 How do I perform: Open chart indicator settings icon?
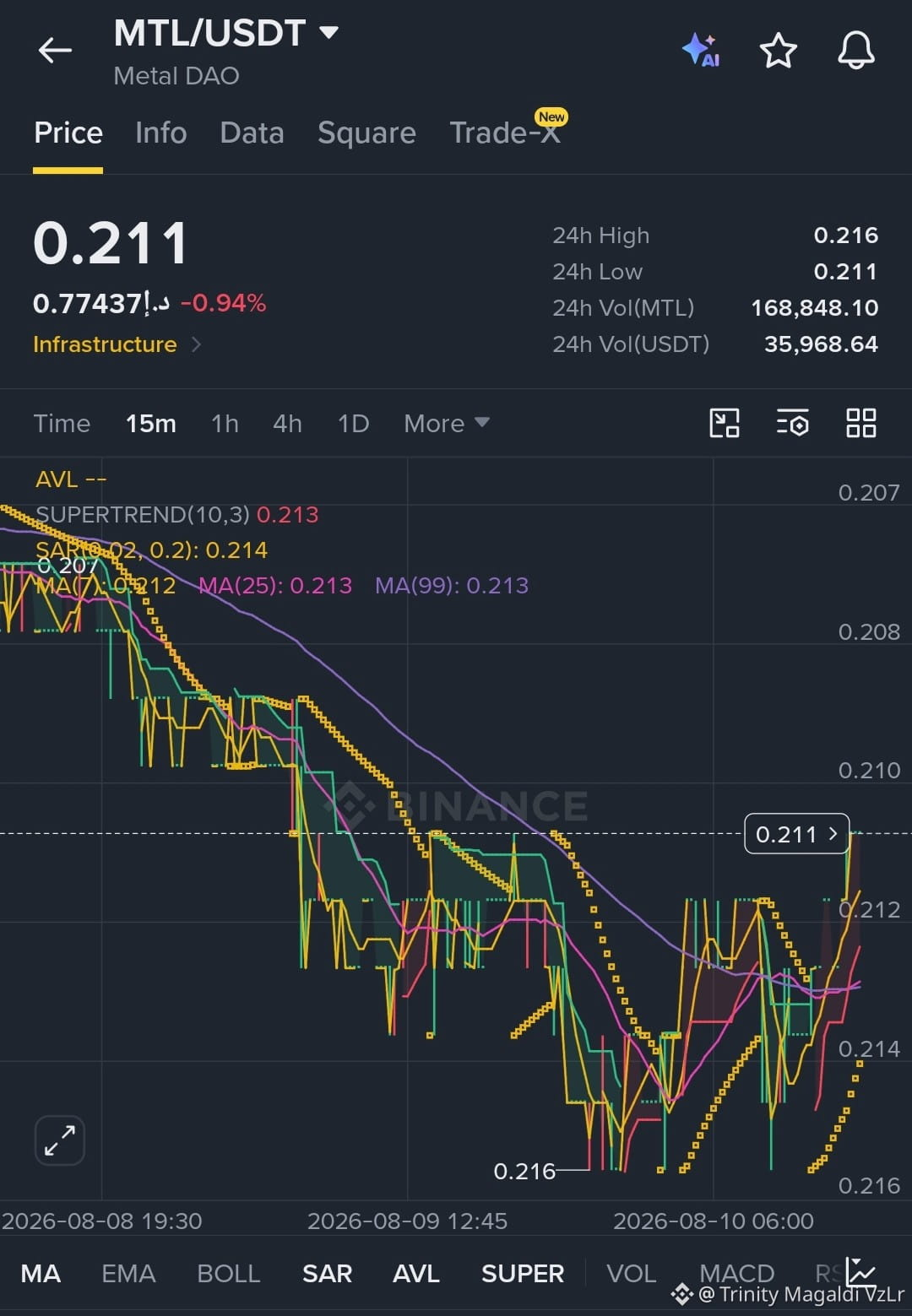point(792,423)
